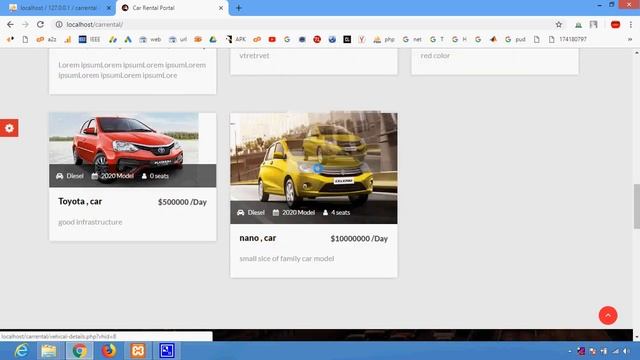Switch to the localhost / 127.0.0.1 tab

(x=58, y=8)
